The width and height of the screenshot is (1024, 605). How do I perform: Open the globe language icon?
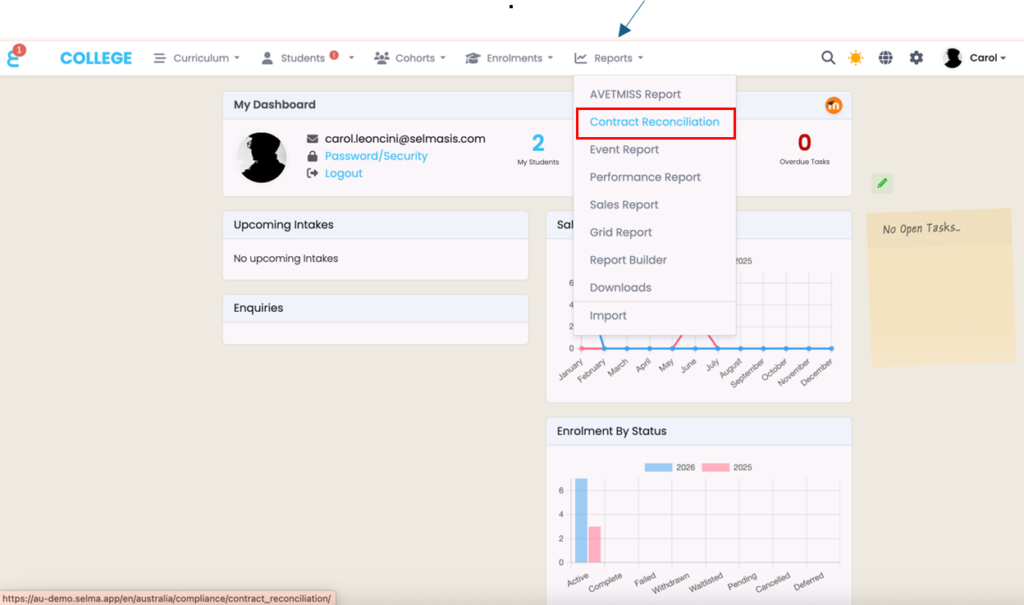tap(885, 58)
